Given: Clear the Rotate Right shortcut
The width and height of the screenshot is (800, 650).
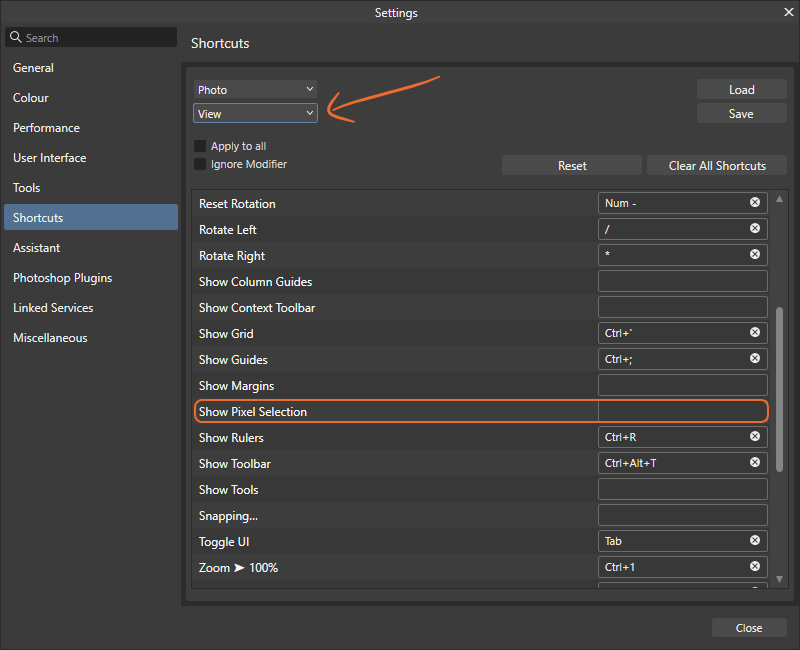Looking at the screenshot, I should click(x=755, y=254).
